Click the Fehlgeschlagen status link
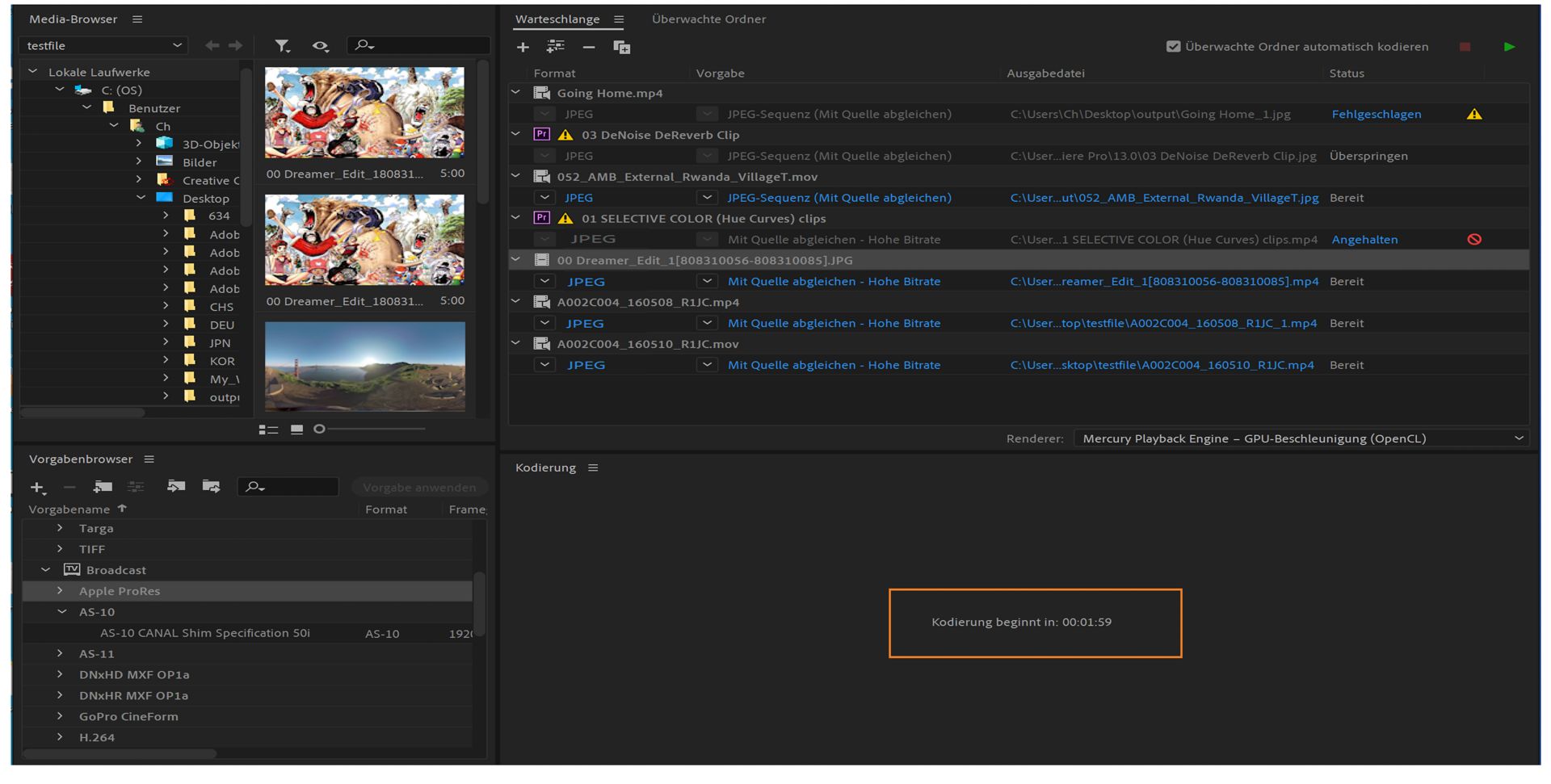The image size is (1551, 784). point(1376,115)
